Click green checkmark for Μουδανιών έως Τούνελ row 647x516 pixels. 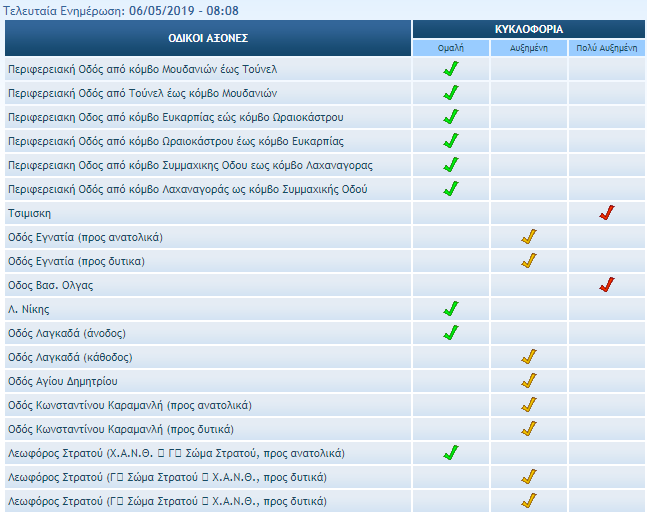450,69
